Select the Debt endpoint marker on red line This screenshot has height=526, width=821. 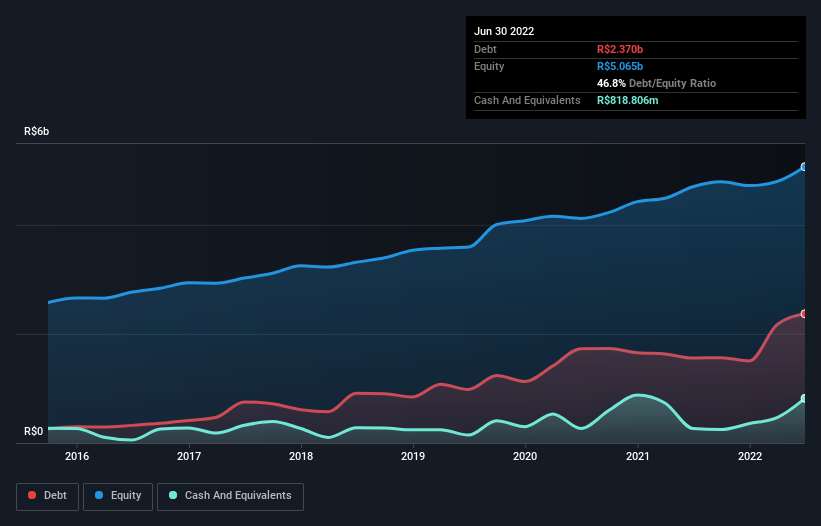(804, 314)
